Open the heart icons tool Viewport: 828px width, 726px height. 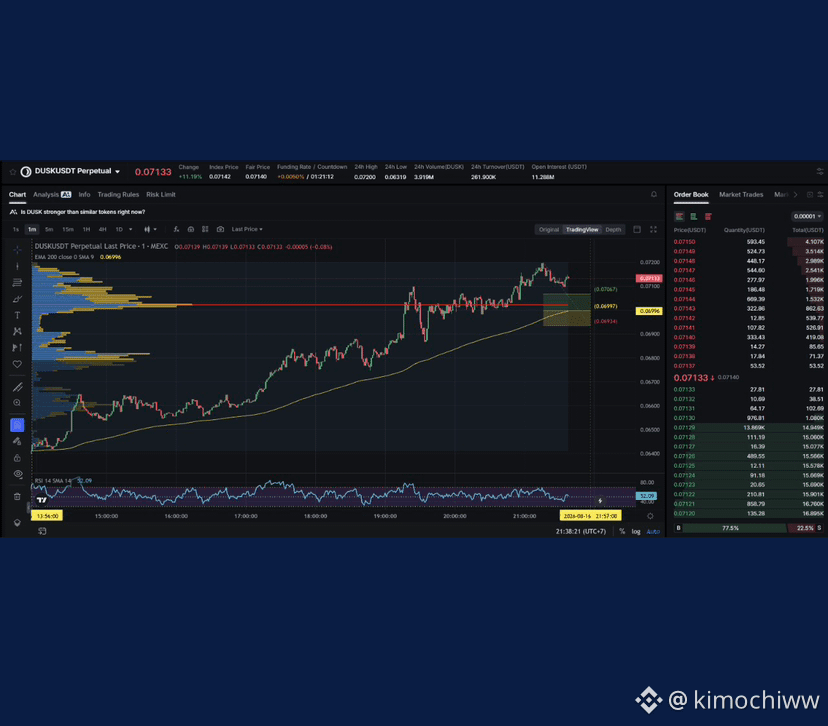pyautogui.click(x=17, y=364)
